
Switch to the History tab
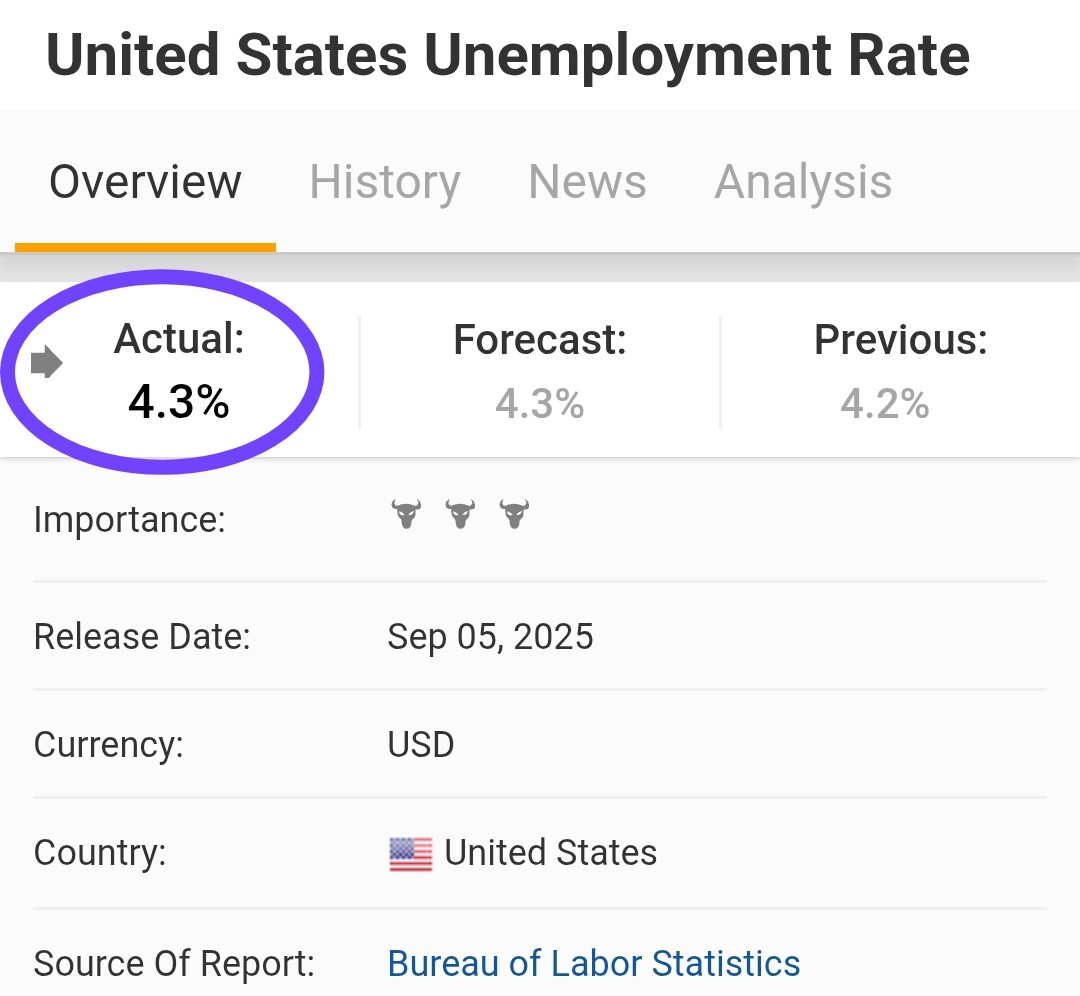pyautogui.click(x=385, y=182)
